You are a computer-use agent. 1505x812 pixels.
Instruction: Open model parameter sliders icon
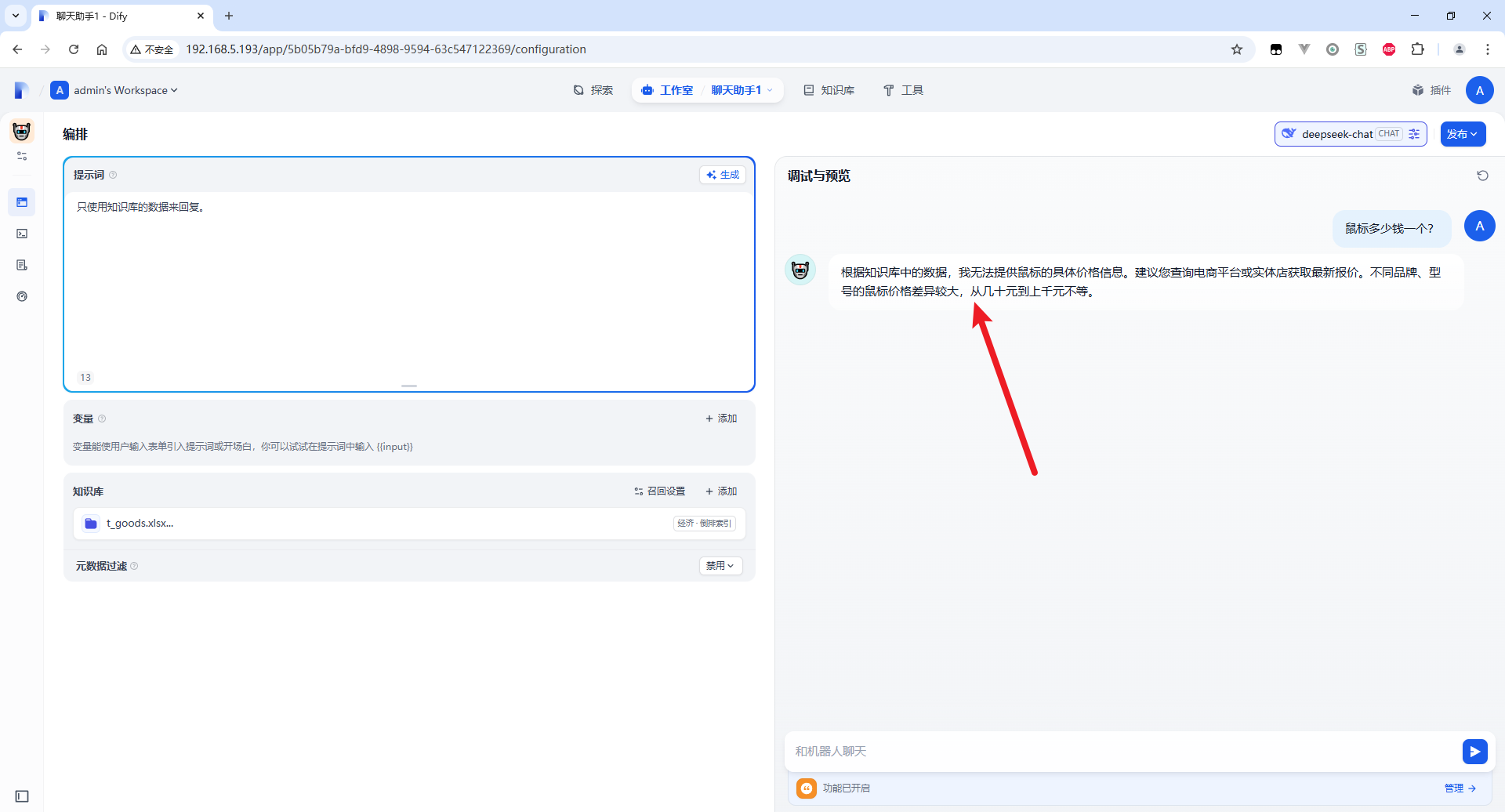point(1414,134)
